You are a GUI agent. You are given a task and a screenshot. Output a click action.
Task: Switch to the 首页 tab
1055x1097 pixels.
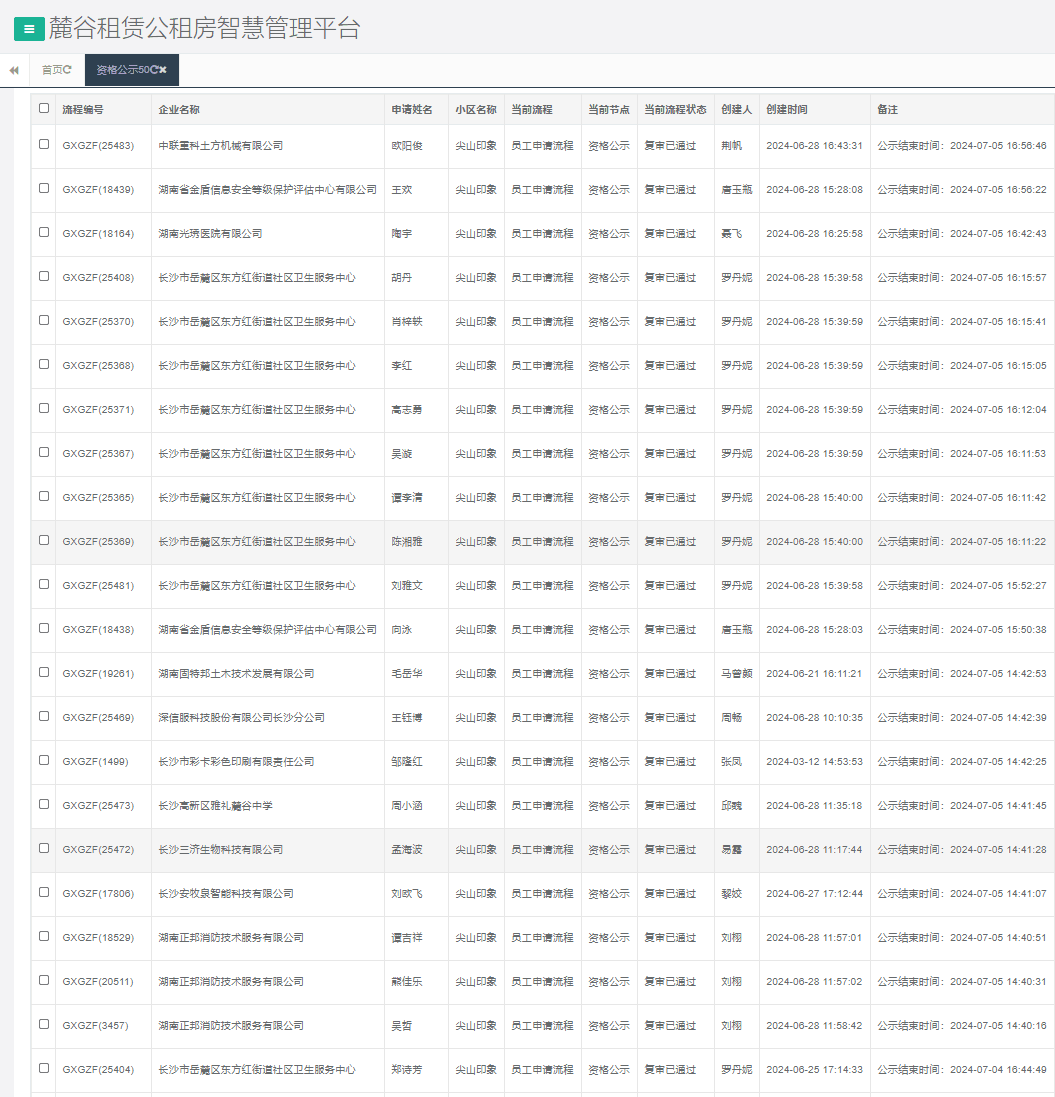coord(51,70)
